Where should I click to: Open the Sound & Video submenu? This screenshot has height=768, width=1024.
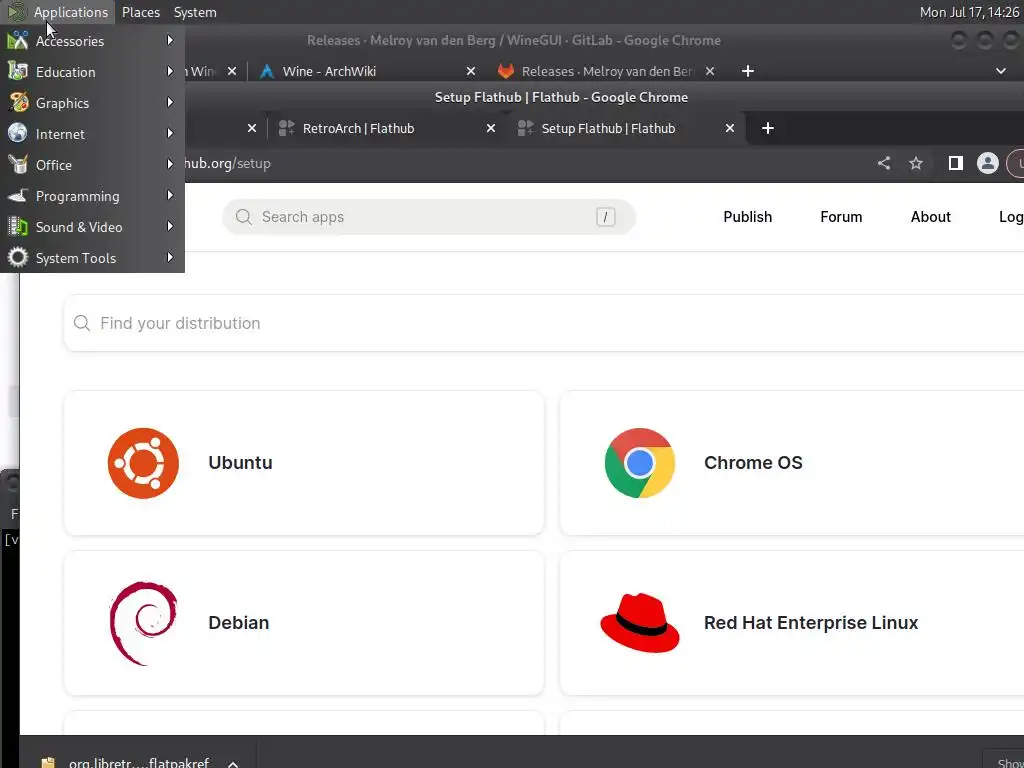[x=92, y=227]
